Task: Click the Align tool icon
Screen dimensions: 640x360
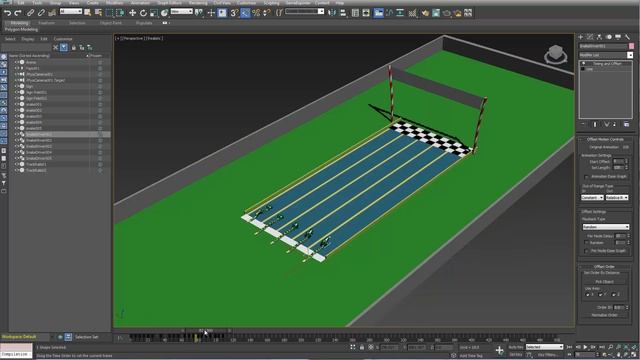Action: coord(343,13)
